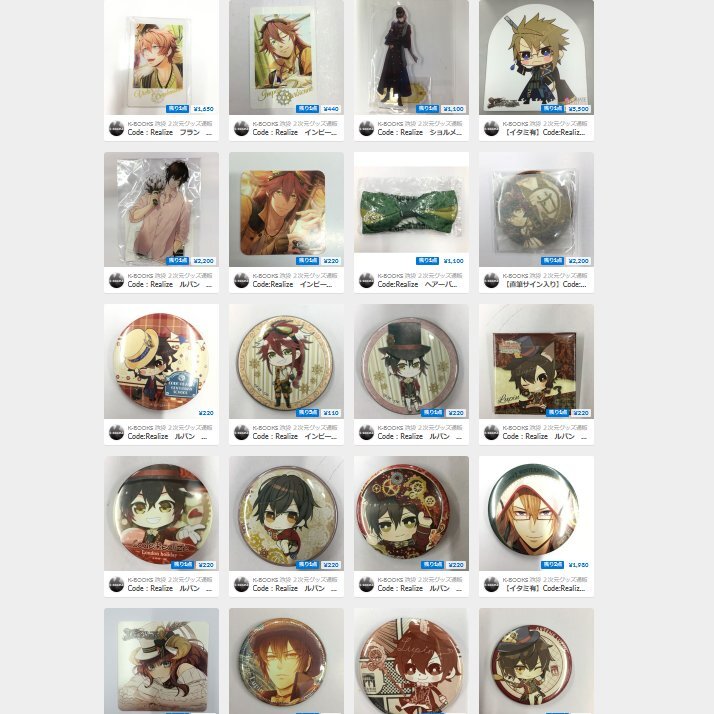Click shop avatar beside the ¥1,950 badge title
This screenshot has height=714, width=714.
(491, 584)
